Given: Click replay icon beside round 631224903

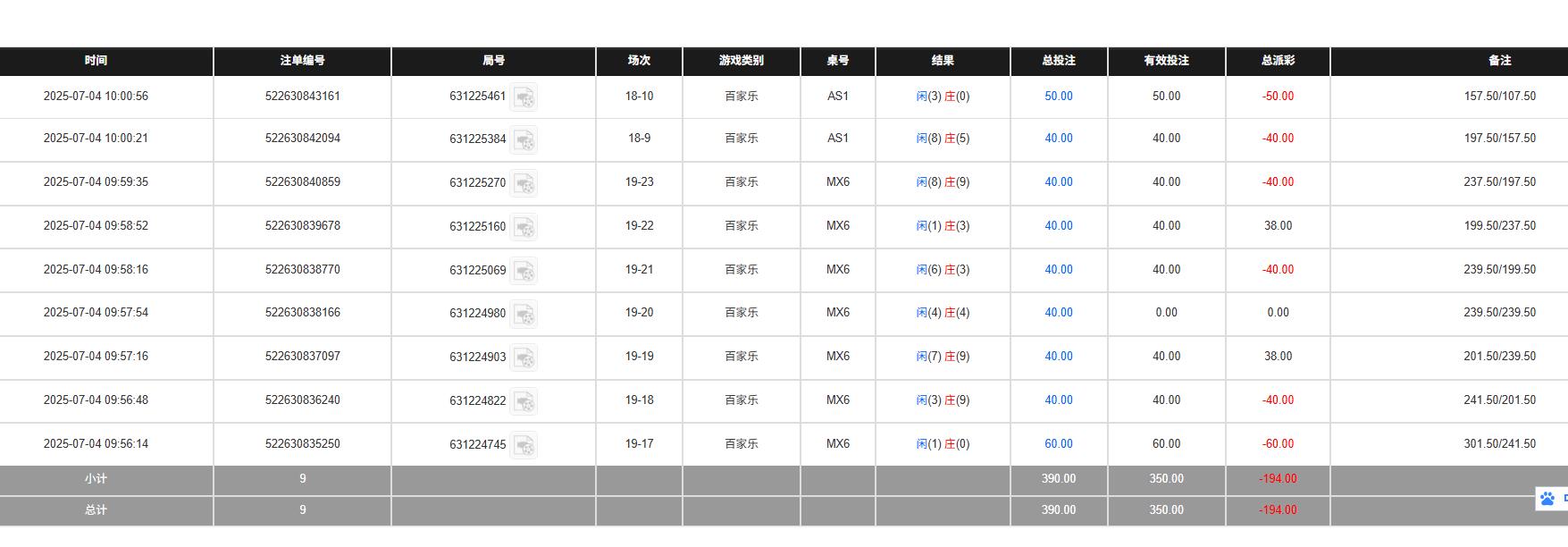Looking at the screenshot, I should [524, 358].
